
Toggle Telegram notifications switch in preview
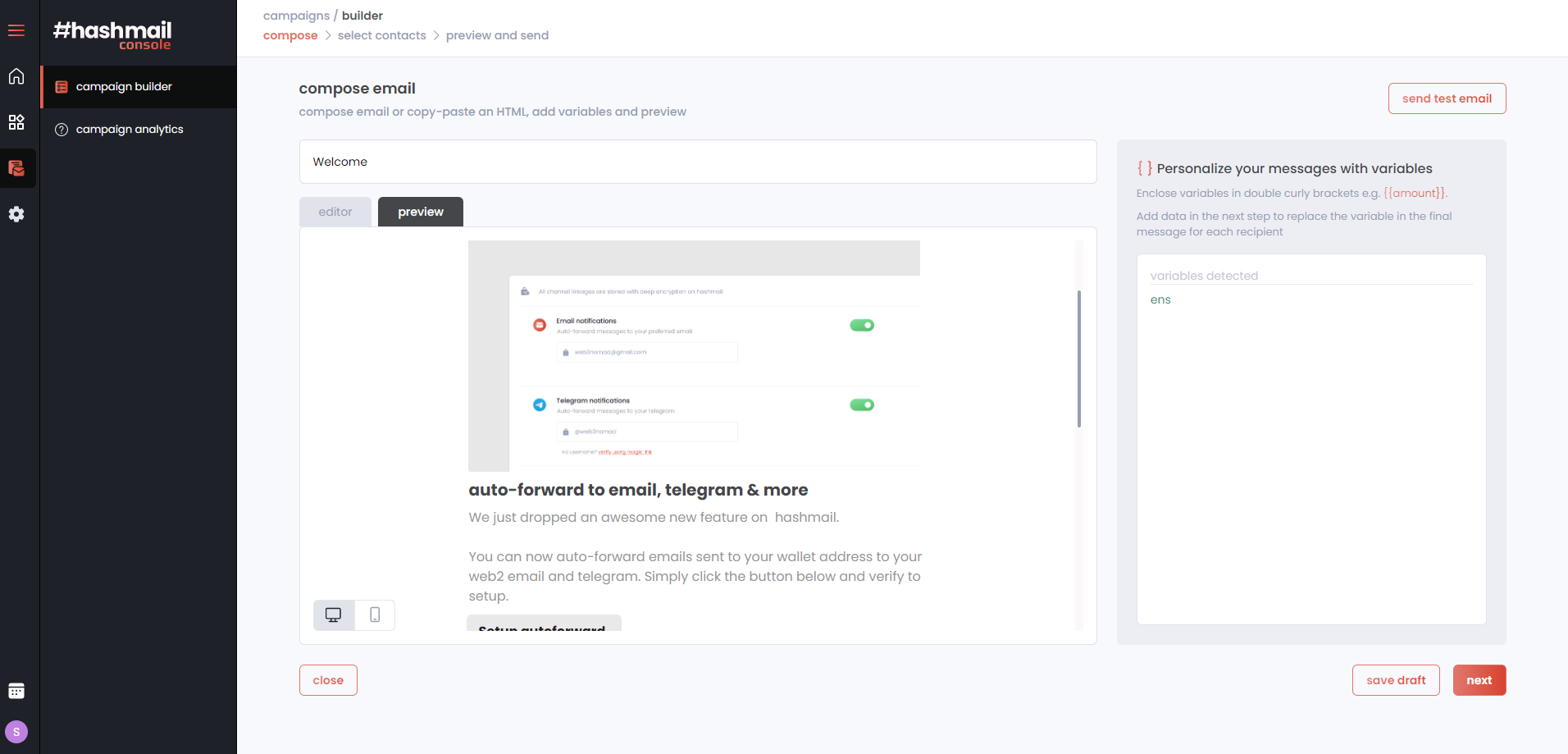(862, 405)
